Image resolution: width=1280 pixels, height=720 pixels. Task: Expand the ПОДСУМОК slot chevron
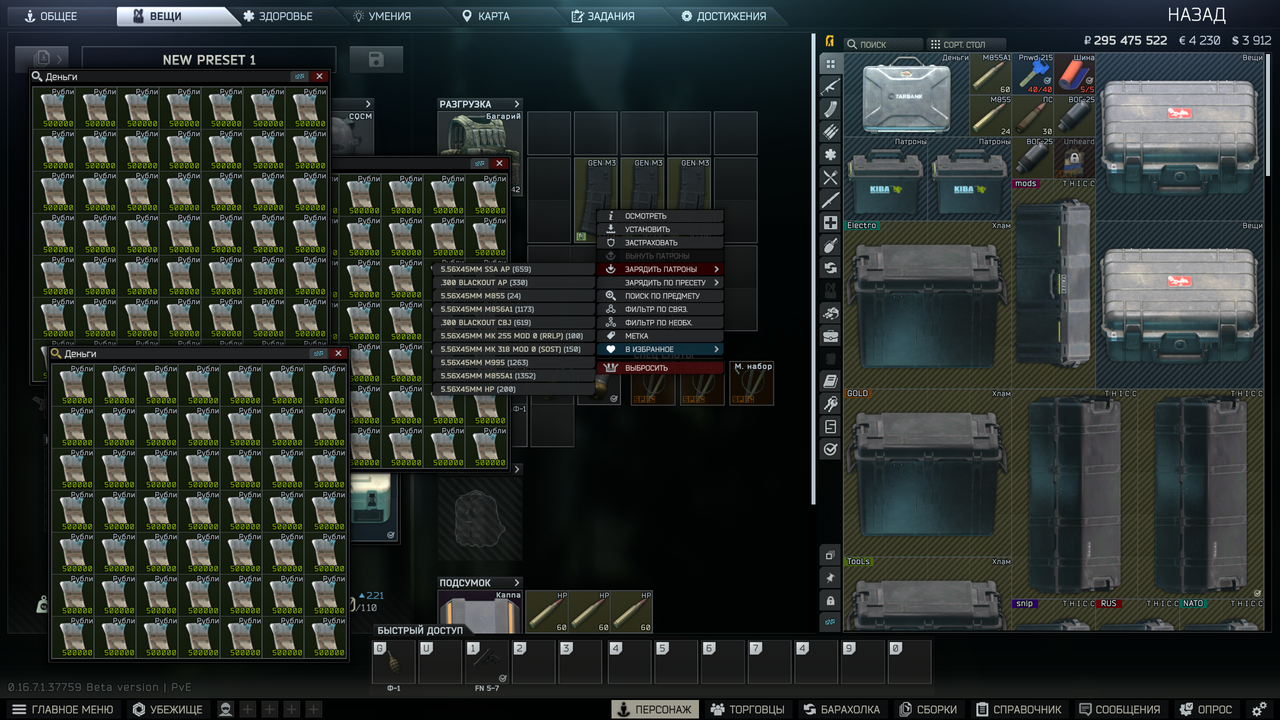click(517, 583)
